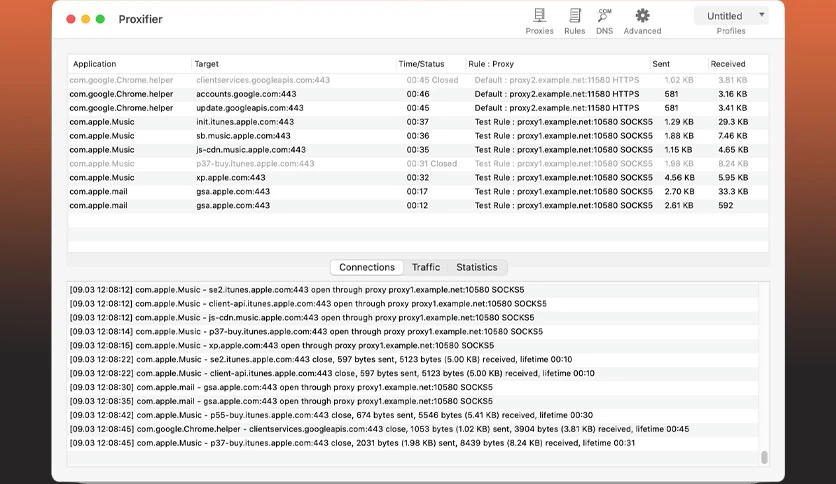Click the Profiles label under dropdown

coord(731,31)
